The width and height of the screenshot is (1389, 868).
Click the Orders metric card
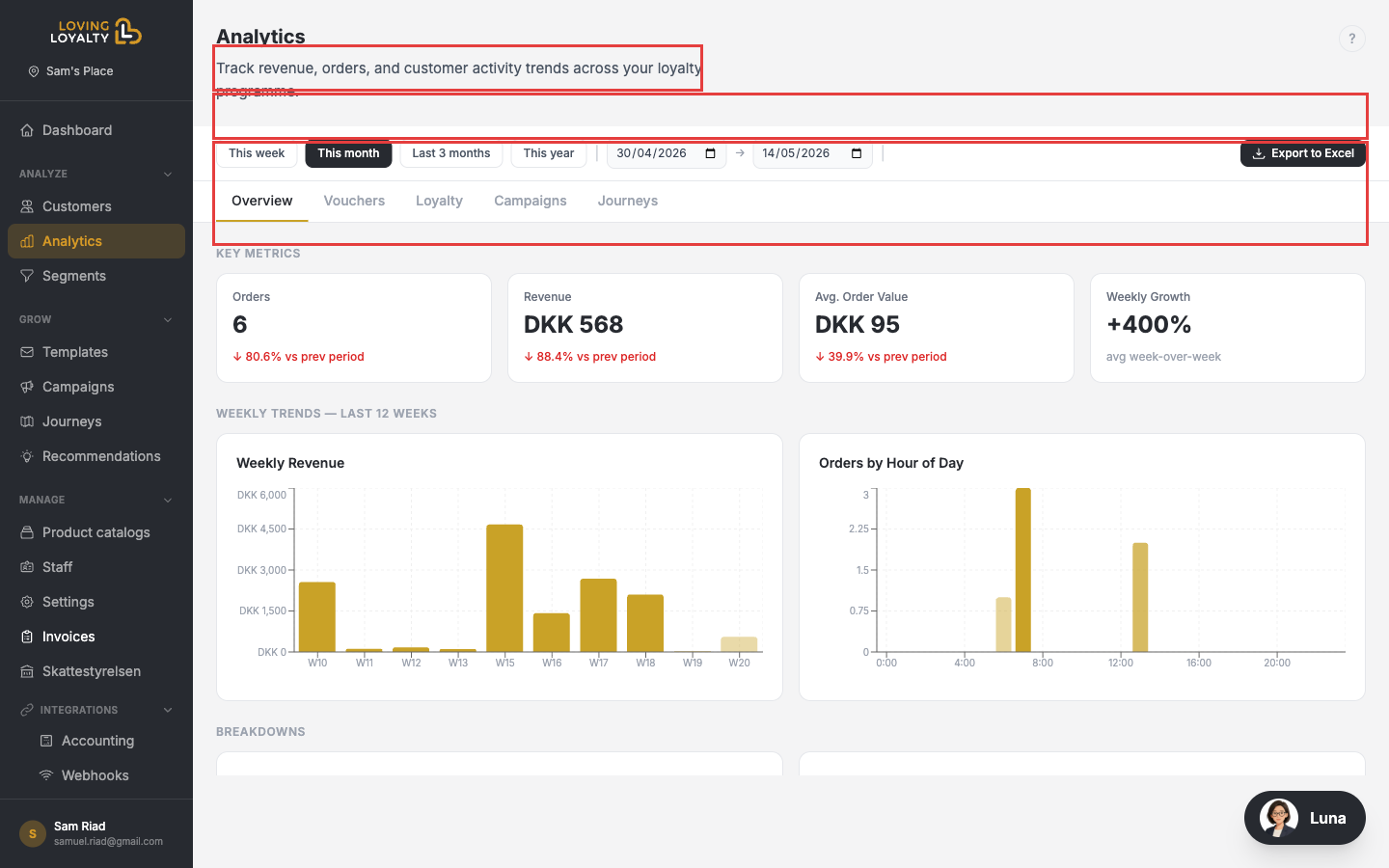[354, 328]
